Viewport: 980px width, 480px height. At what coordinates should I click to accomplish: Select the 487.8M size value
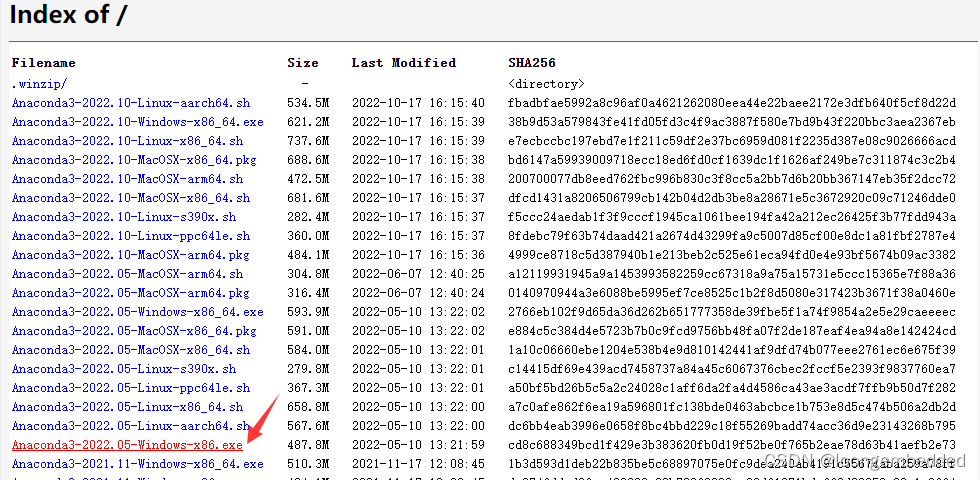308,445
